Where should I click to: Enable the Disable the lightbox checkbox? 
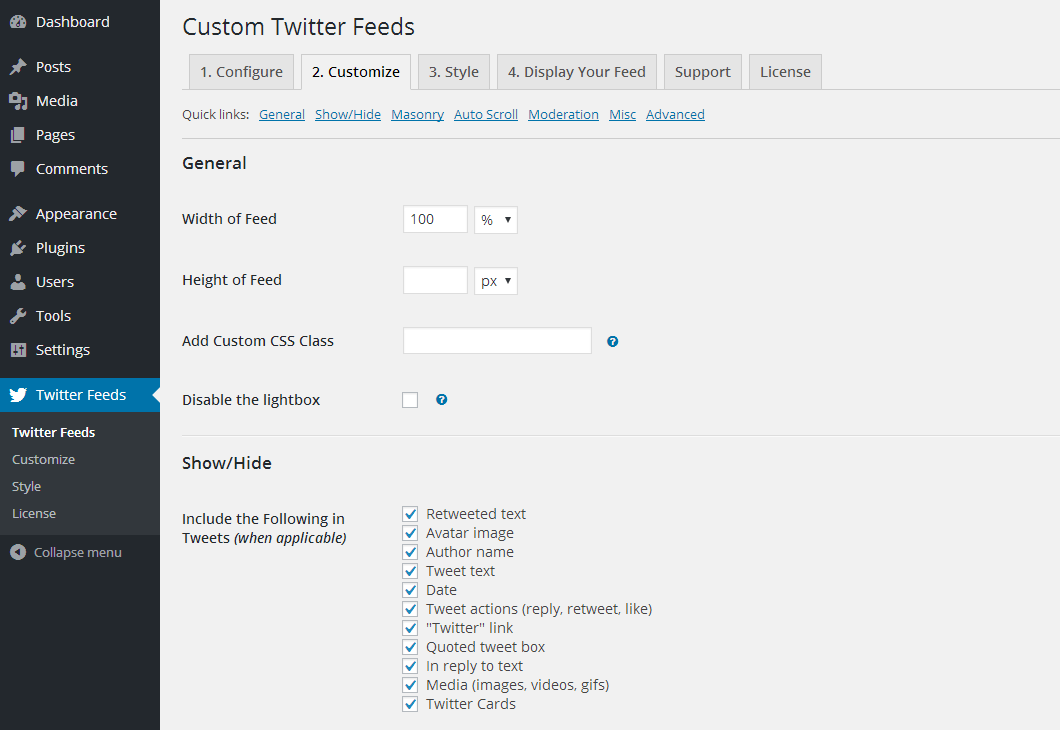click(x=410, y=400)
